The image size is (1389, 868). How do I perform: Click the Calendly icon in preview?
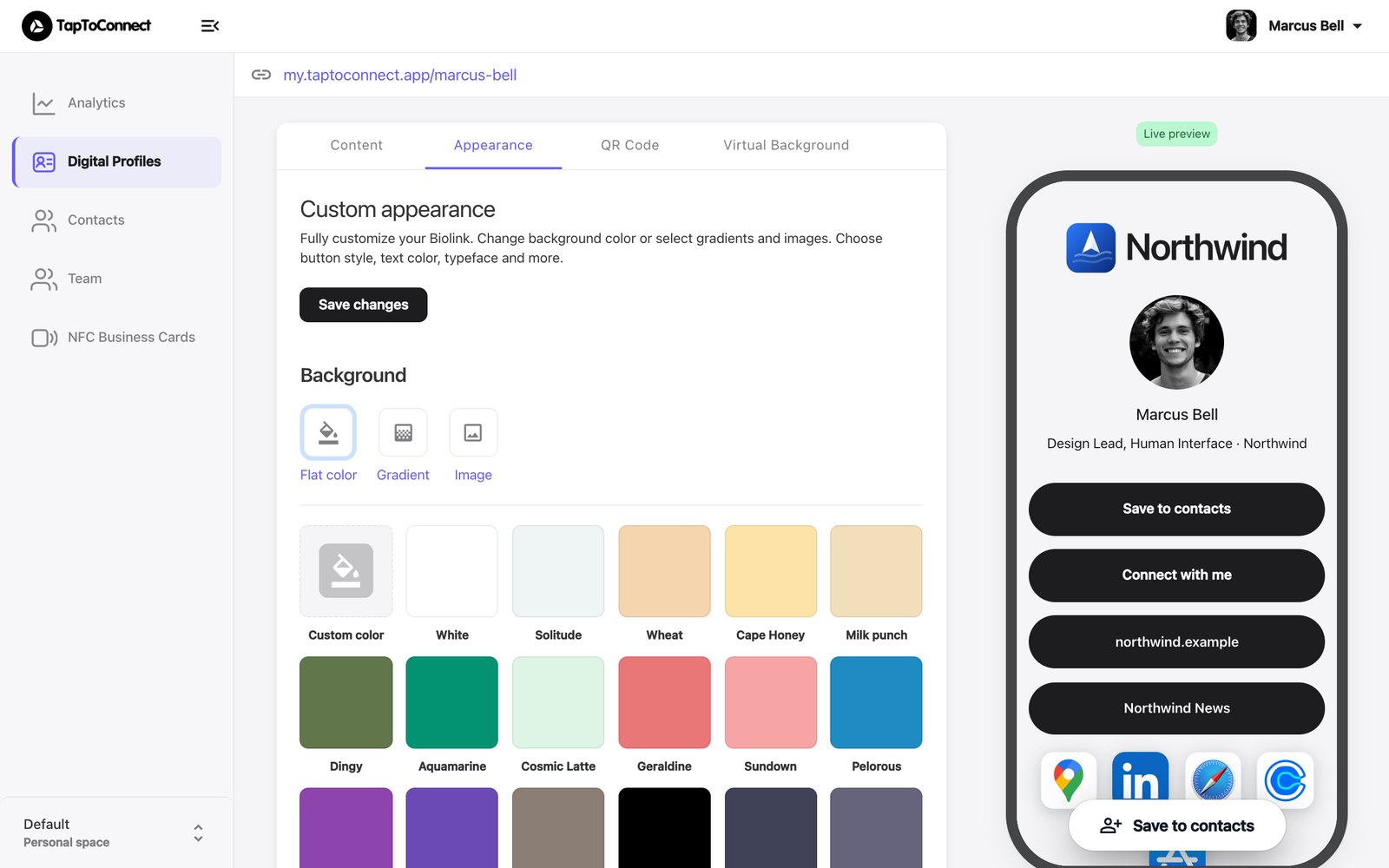[1285, 779]
